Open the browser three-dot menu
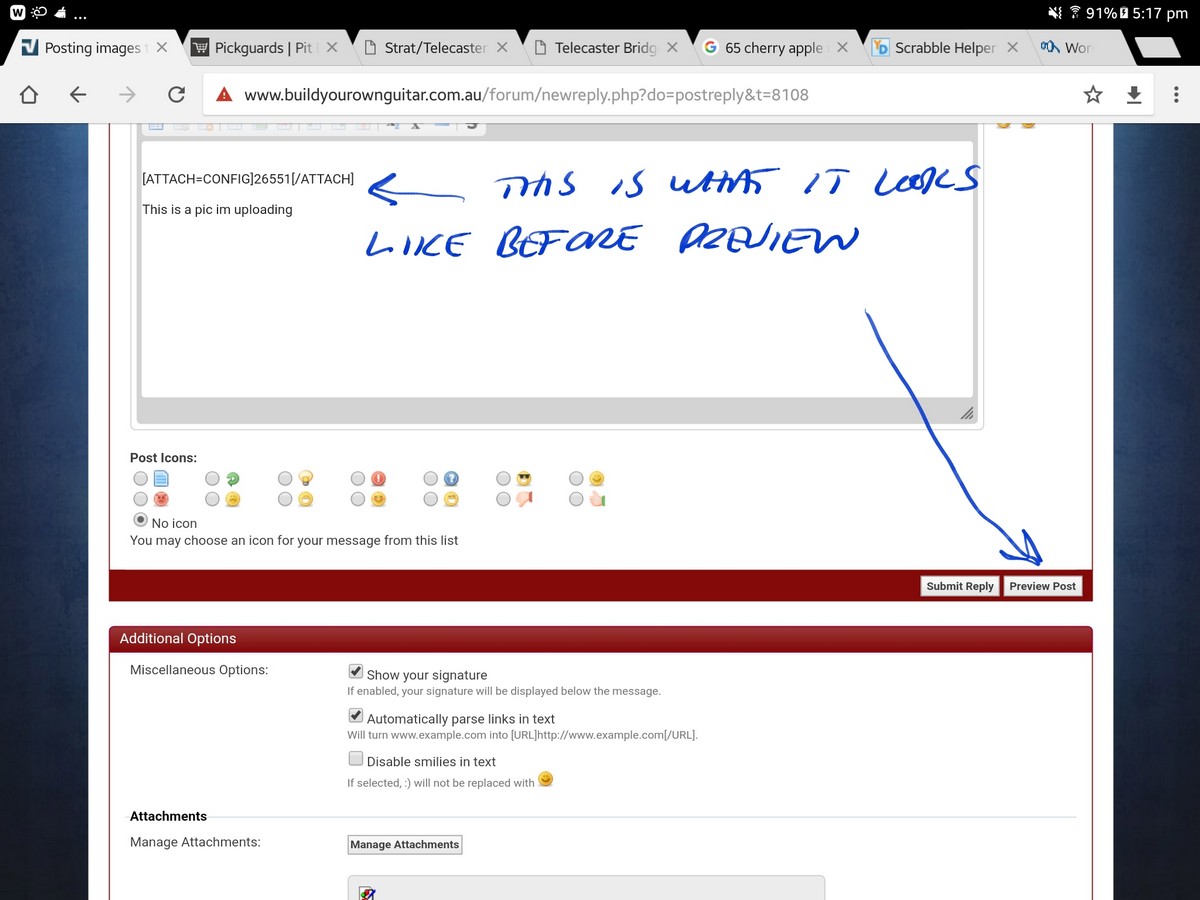Screen dimensions: 1200x900 click(1175, 95)
